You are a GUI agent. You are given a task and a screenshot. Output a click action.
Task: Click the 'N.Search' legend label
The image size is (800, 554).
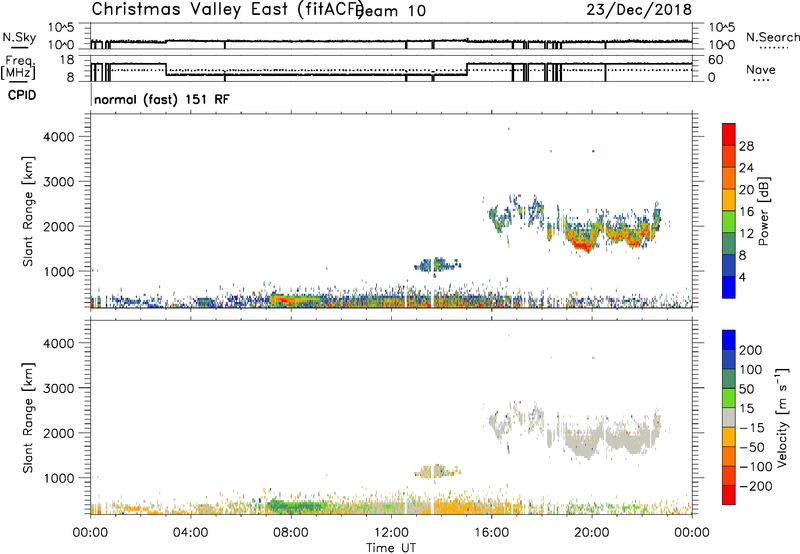[772, 37]
